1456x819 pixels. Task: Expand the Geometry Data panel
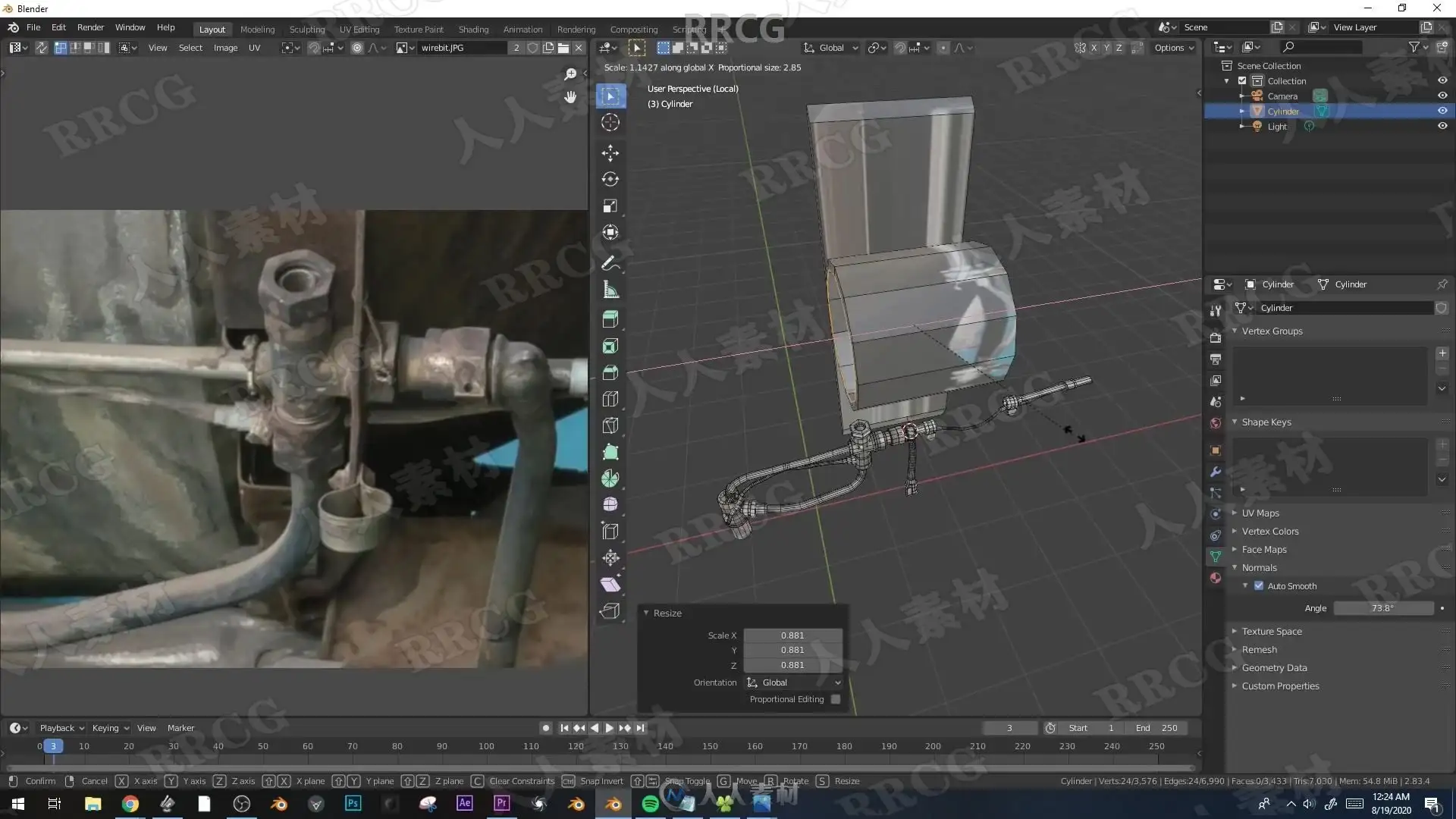pyautogui.click(x=1274, y=668)
